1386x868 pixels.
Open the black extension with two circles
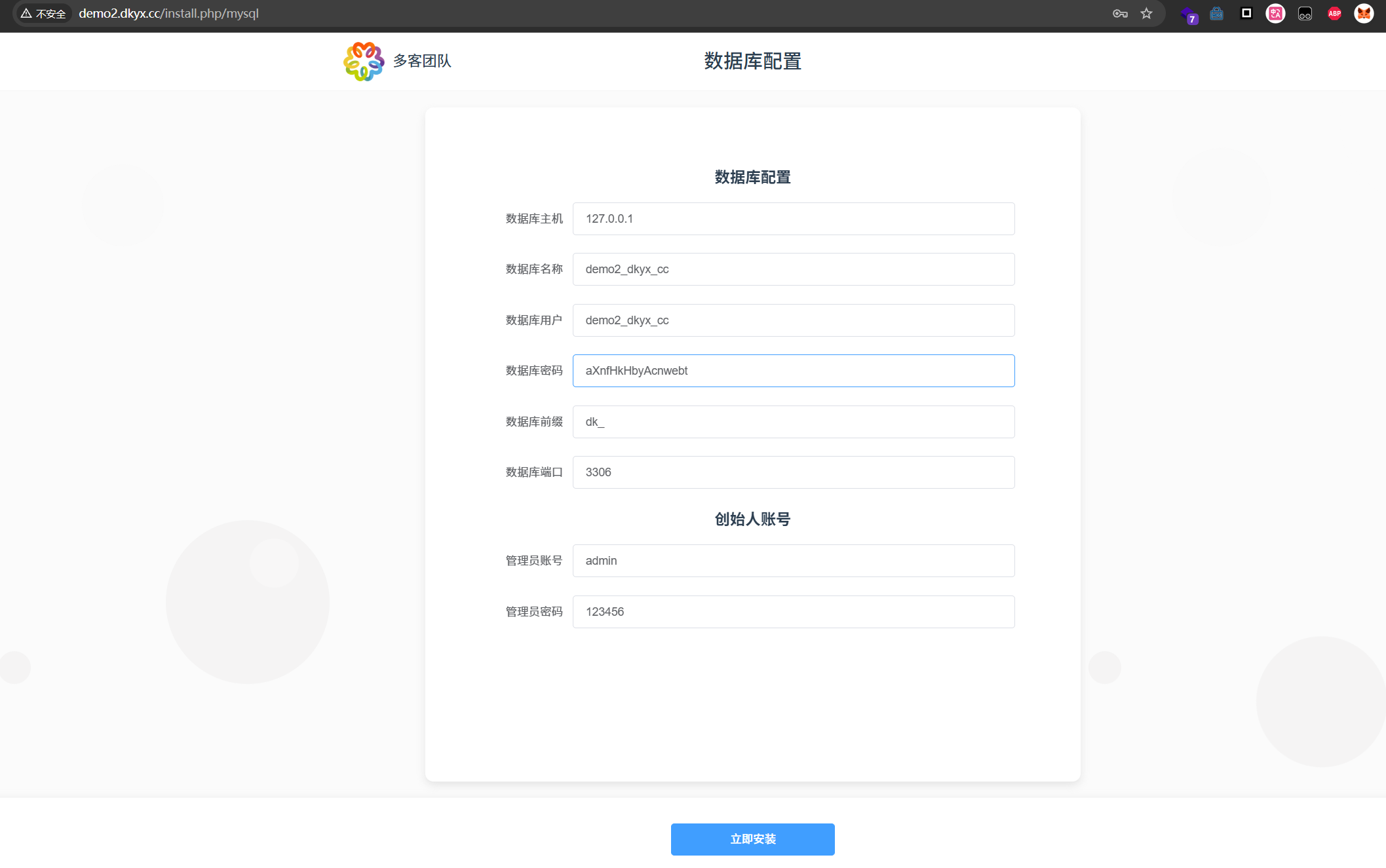[1304, 13]
